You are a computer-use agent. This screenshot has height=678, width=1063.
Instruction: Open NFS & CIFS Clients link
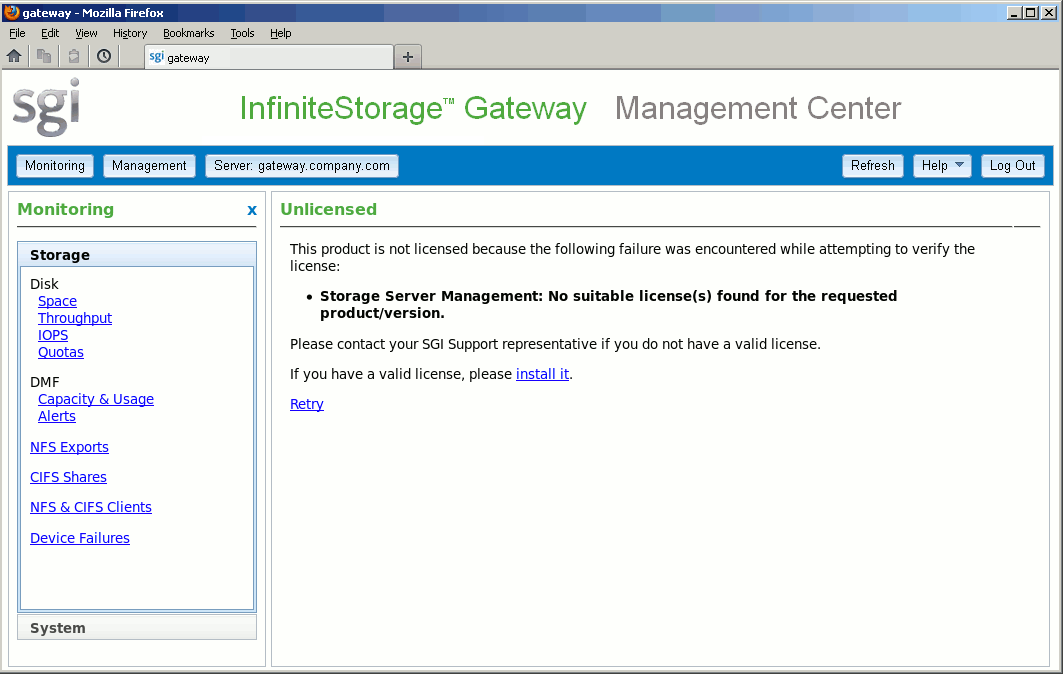click(91, 507)
